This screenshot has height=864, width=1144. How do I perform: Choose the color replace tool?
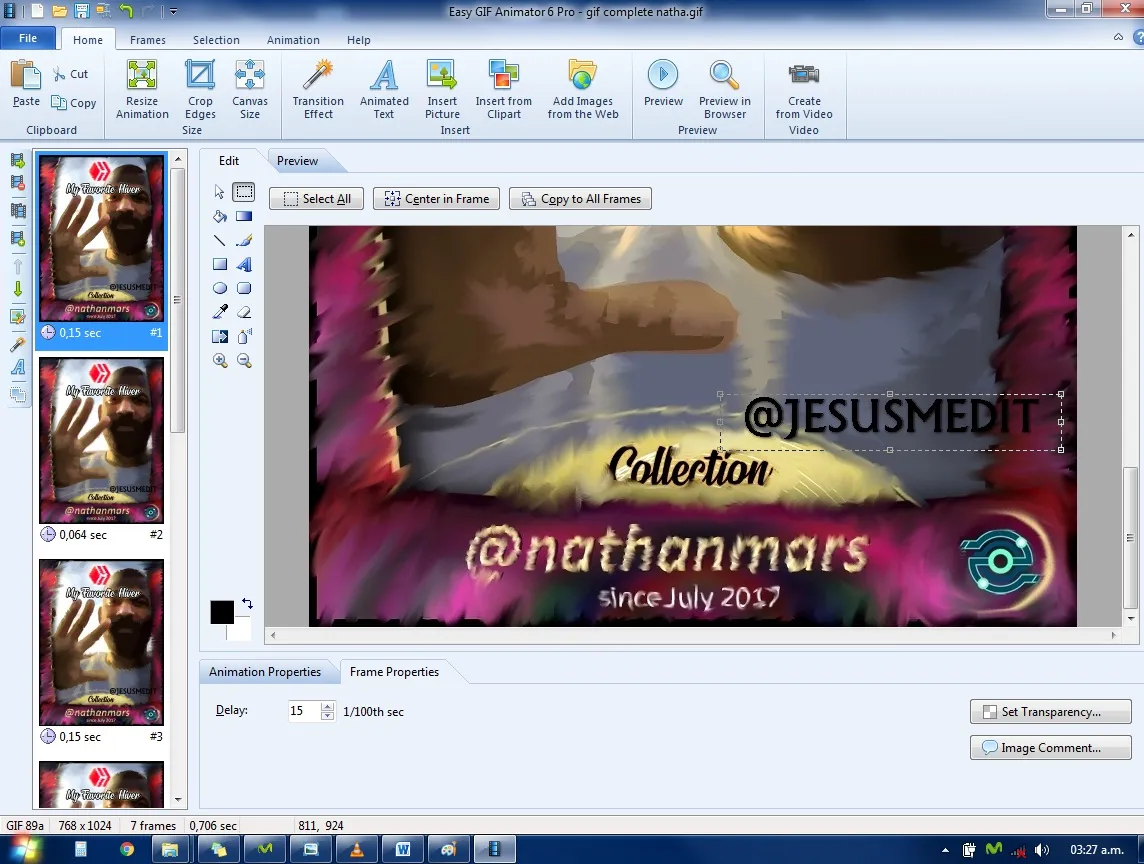pyautogui.click(x=220, y=336)
